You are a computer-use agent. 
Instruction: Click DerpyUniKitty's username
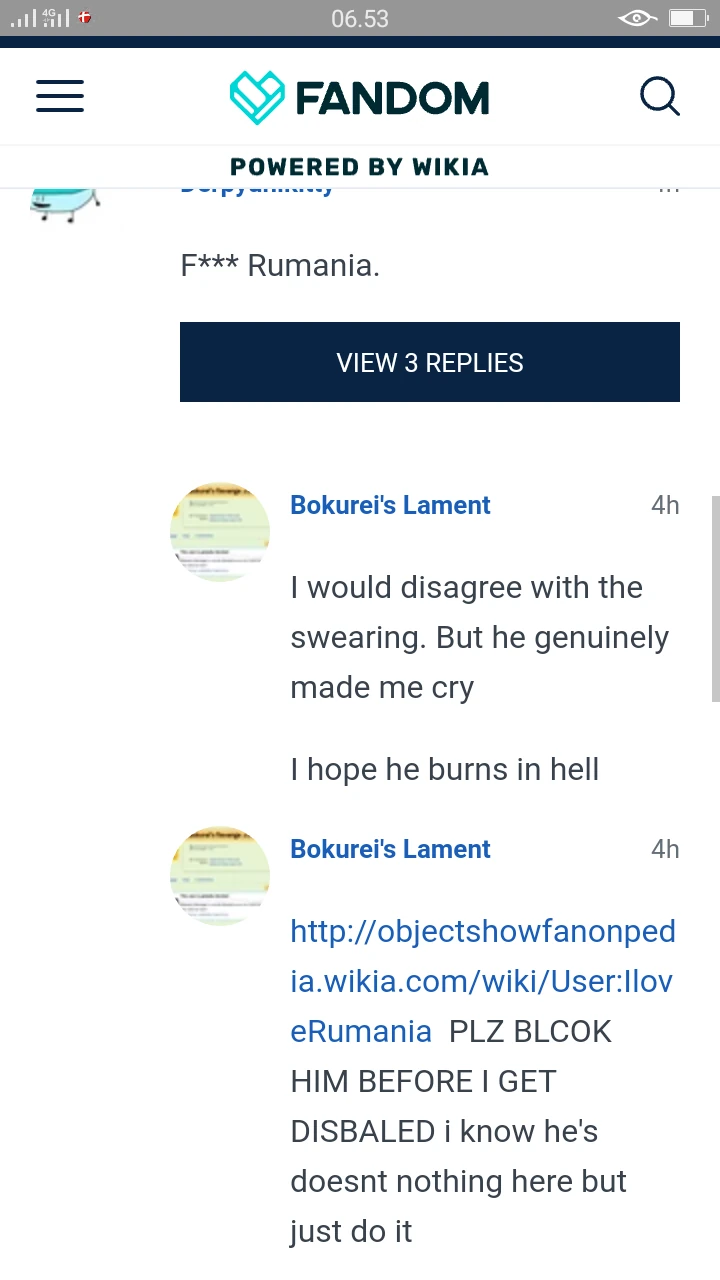pos(256,185)
